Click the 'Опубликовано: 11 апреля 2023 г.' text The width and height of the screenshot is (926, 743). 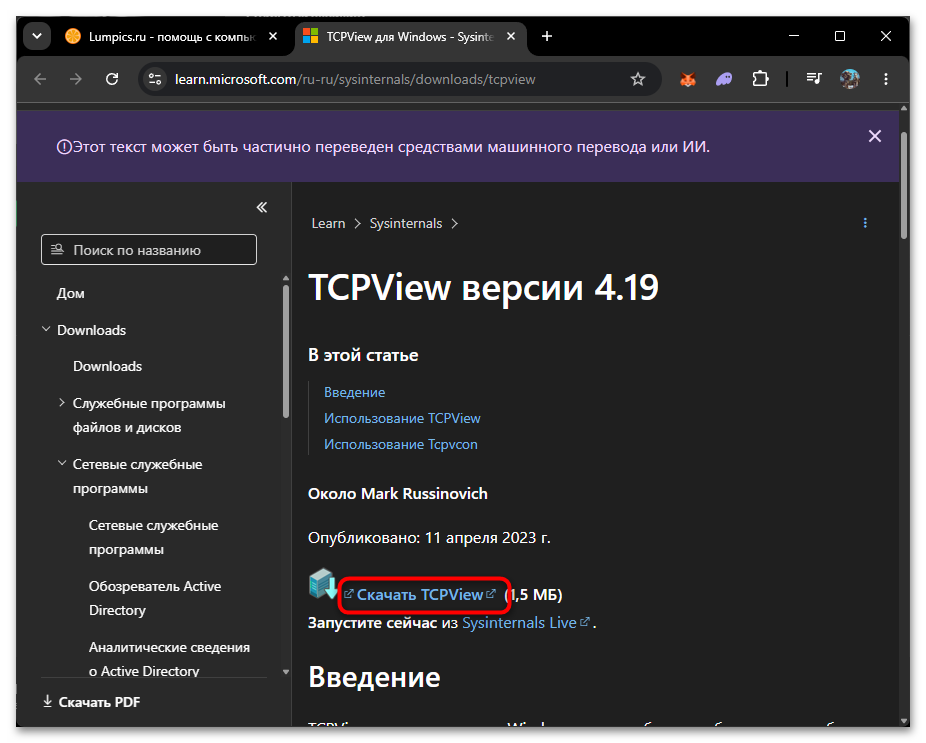(x=429, y=538)
